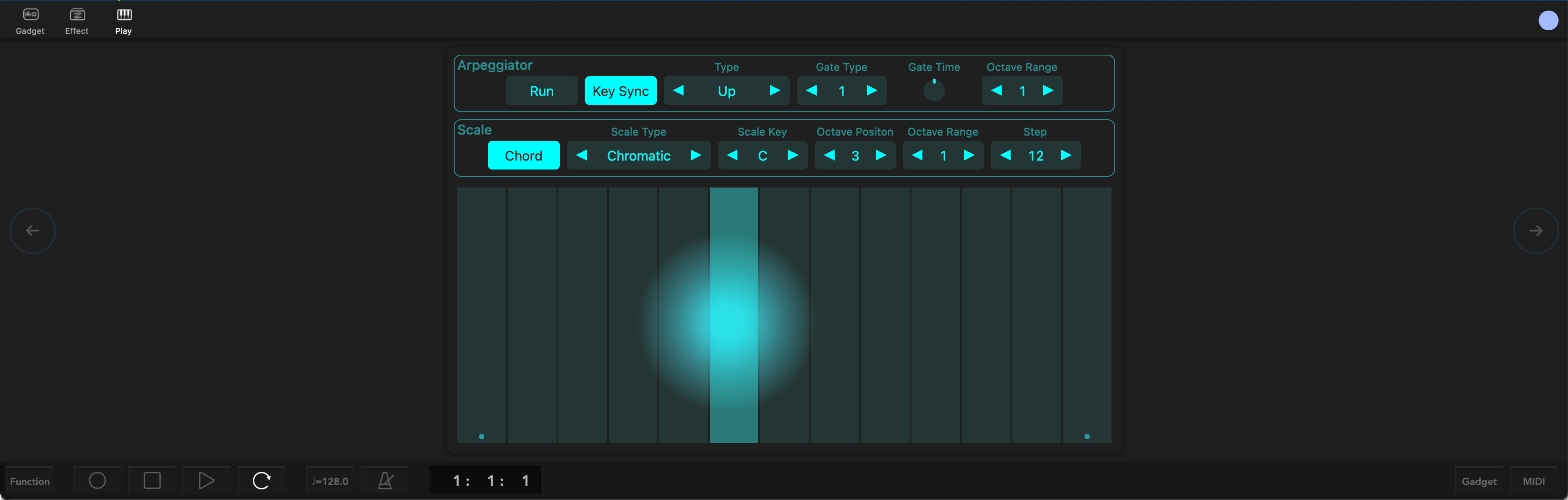The height and width of the screenshot is (500, 1568).
Task: Decrease the Octave Position value
Action: (x=829, y=155)
